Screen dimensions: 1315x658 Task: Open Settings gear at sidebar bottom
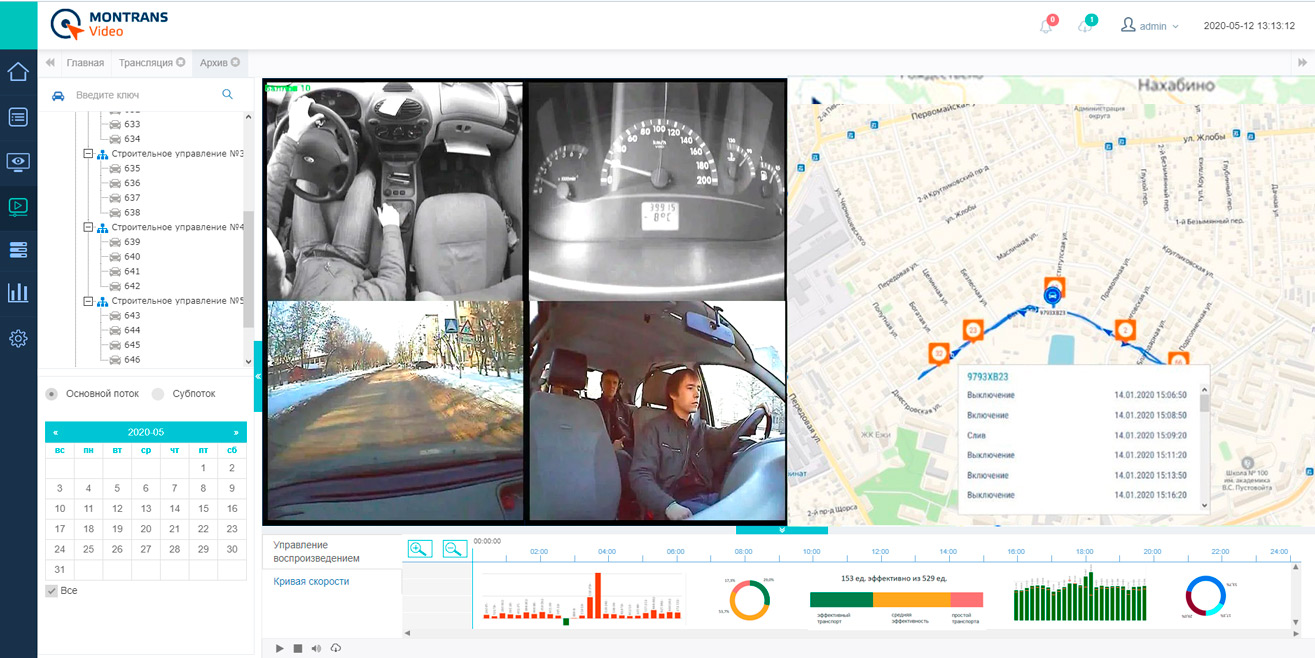(x=17, y=338)
